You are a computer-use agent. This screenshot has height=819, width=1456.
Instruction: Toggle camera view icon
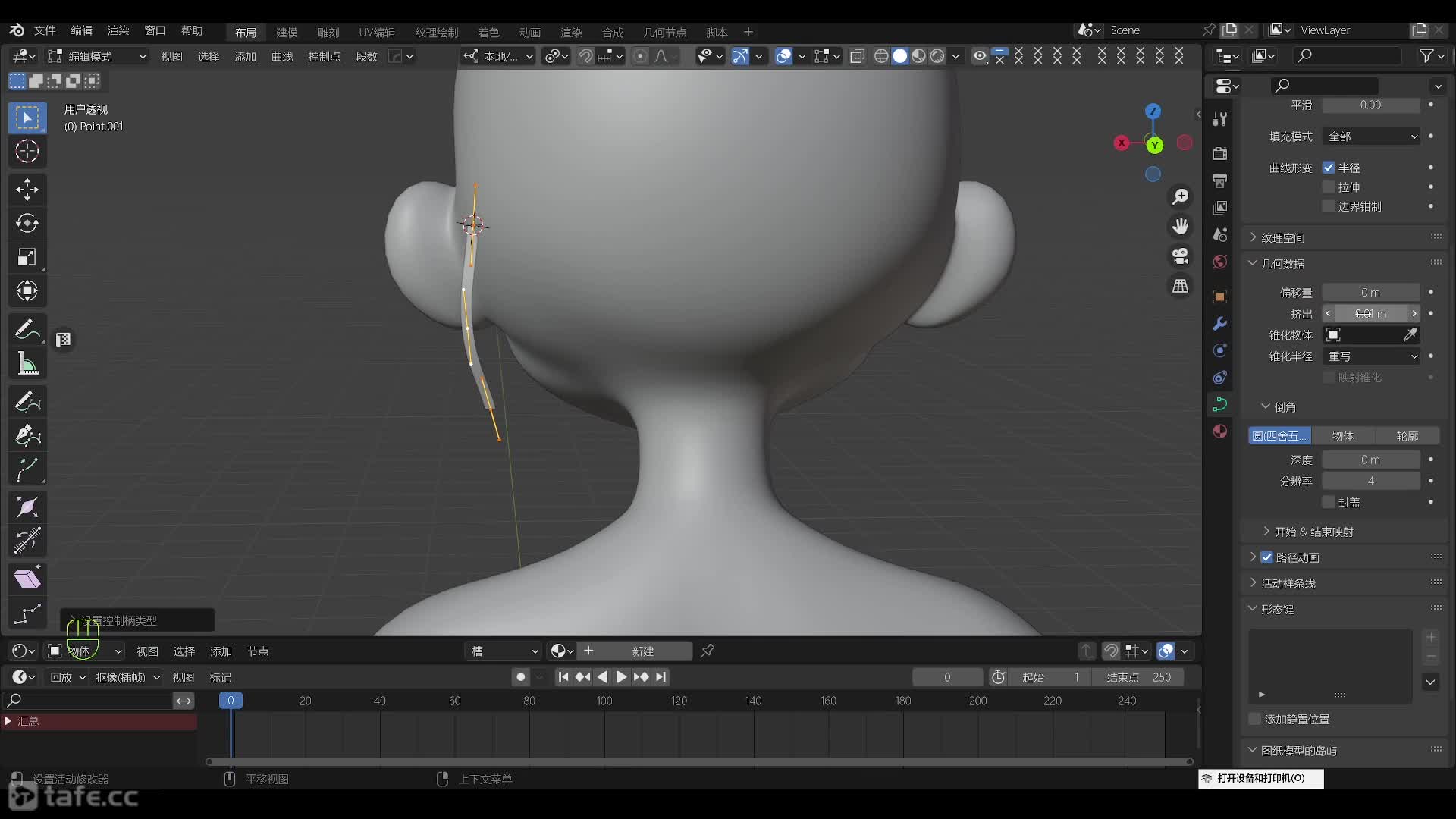[x=1181, y=256]
